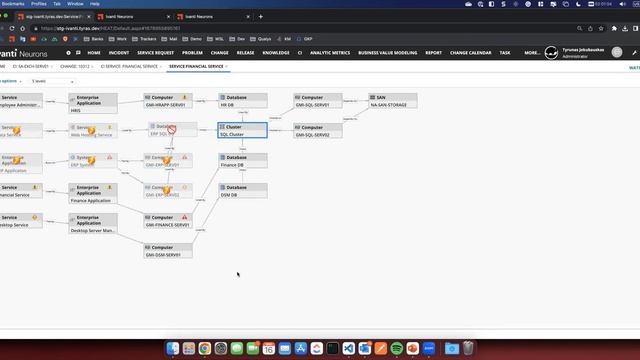This screenshot has width=640, height=360.
Task: Open BUSINESS VALUE MODELING workspace
Action: (388, 53)
